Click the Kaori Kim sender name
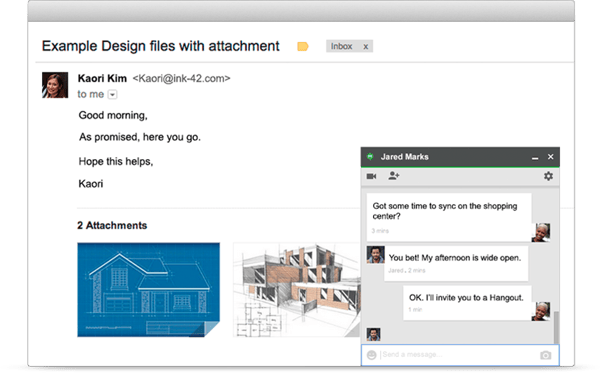 point(102,78)
